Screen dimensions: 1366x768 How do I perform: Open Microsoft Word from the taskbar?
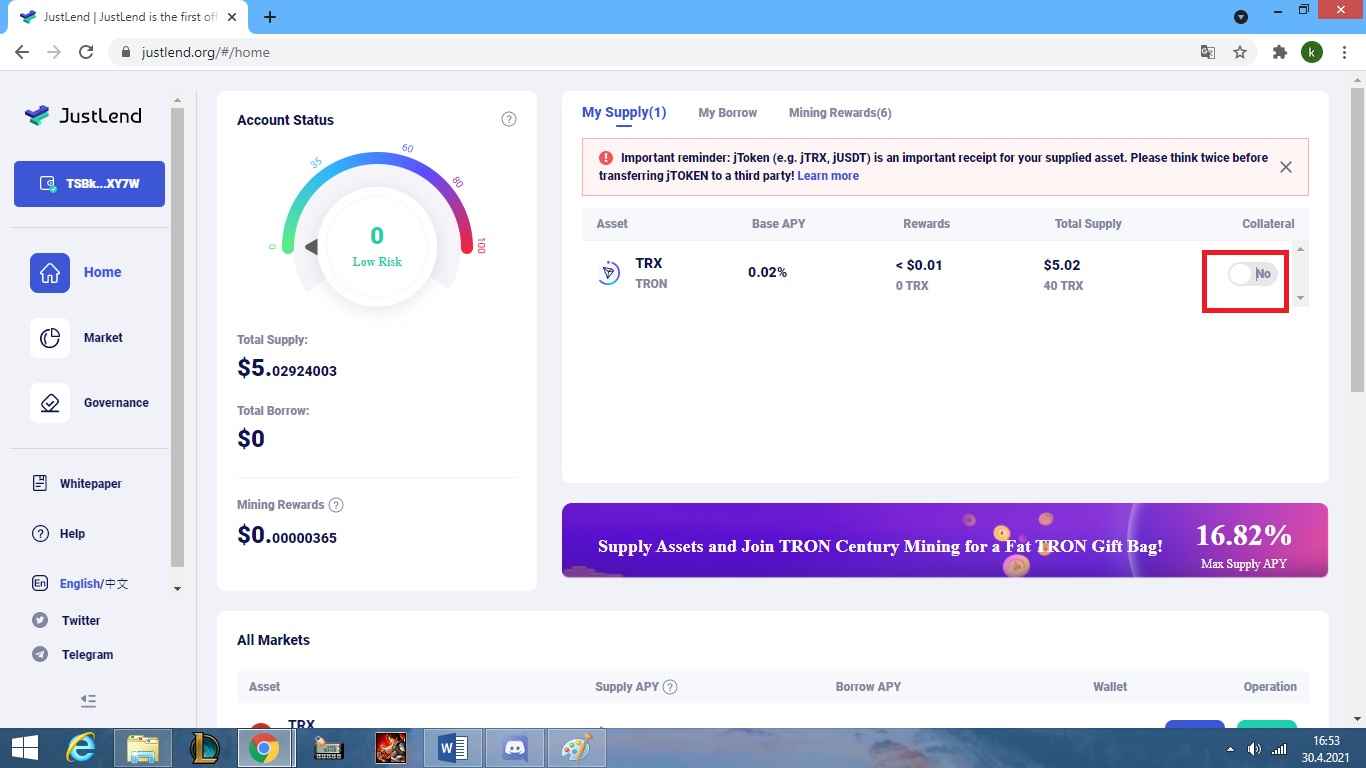[x=453, y=748]
